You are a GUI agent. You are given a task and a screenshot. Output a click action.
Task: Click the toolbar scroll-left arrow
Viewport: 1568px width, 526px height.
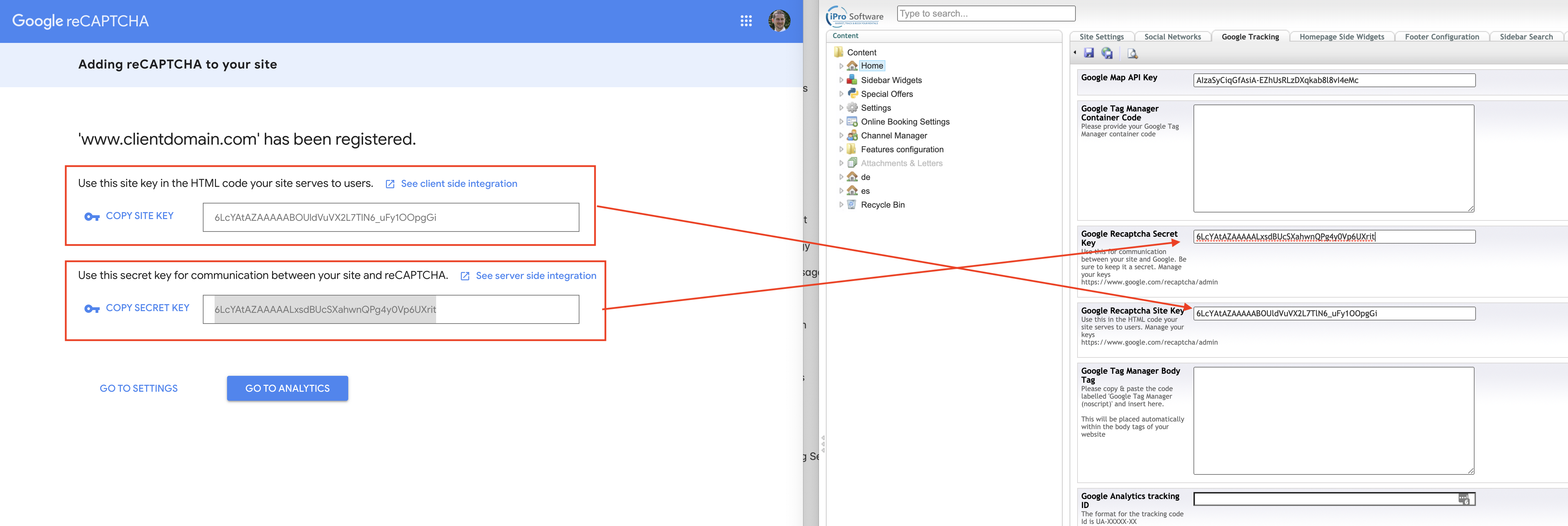[1075, 53]
